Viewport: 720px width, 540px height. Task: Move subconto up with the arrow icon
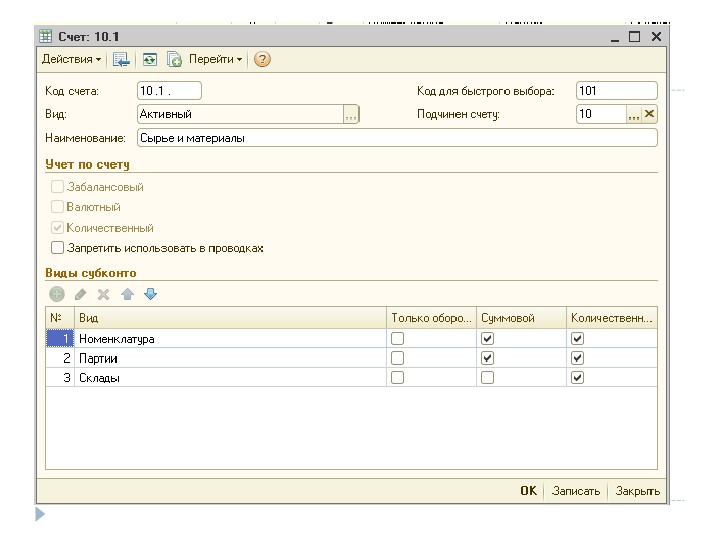point(127,294)
